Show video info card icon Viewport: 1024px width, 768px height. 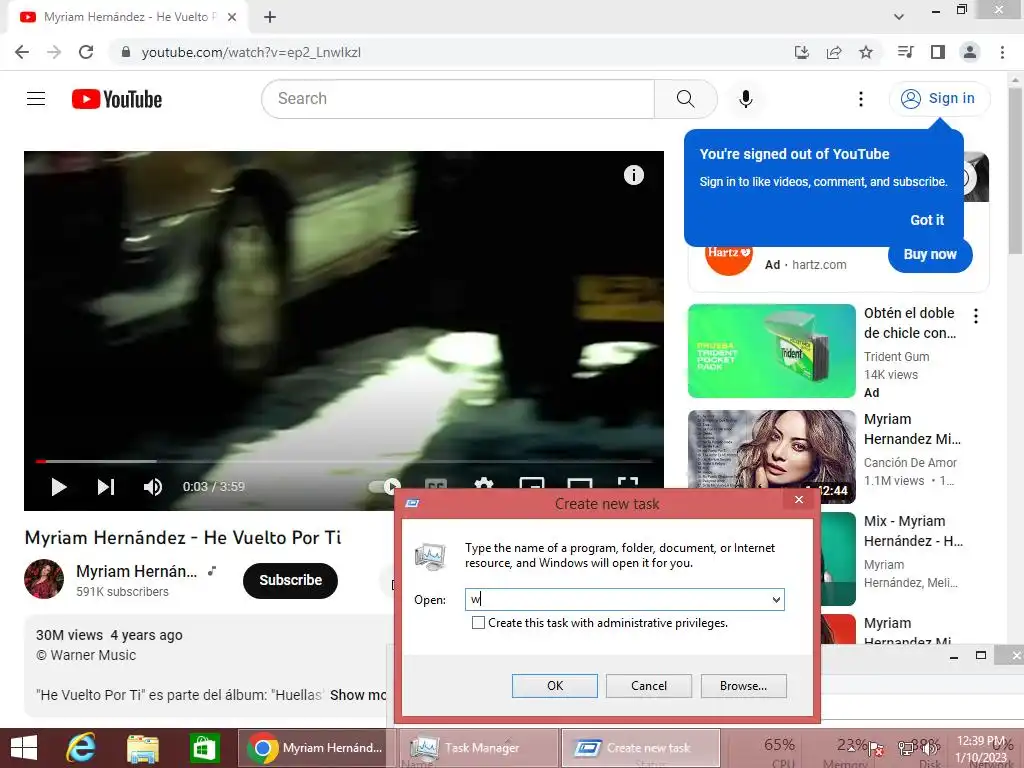click(633, 175)
